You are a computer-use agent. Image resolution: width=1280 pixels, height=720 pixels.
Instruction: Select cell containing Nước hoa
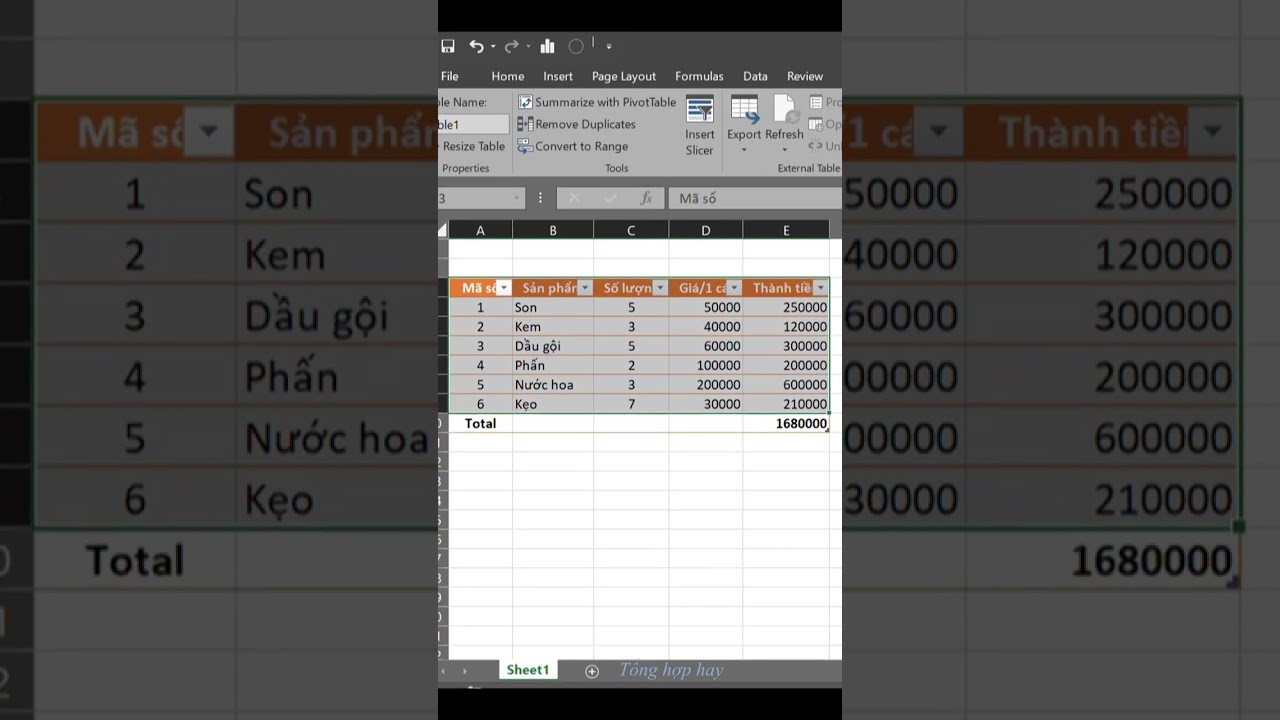pos(553,385)
